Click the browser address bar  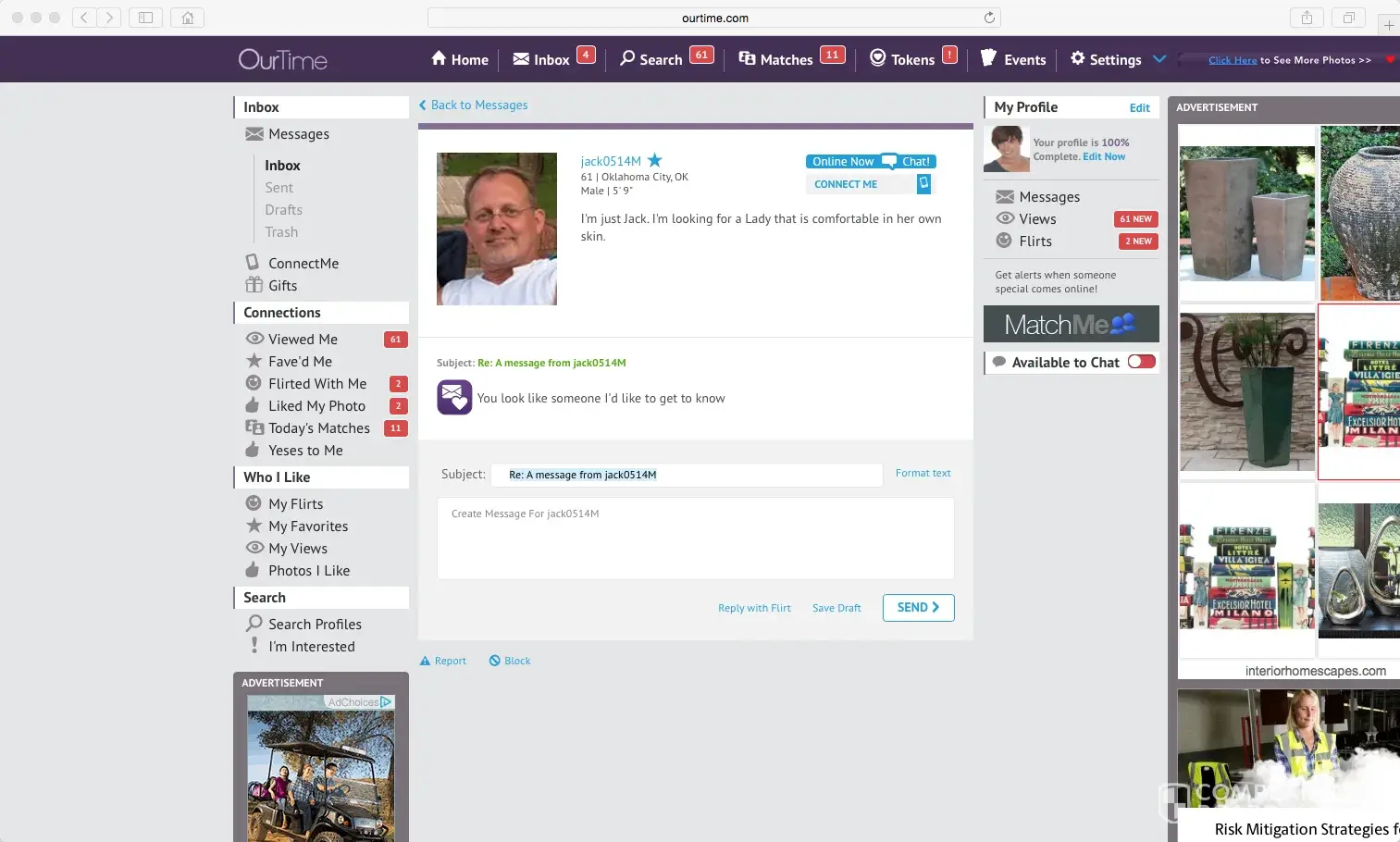pyautogui.click(x=713, y=18)
